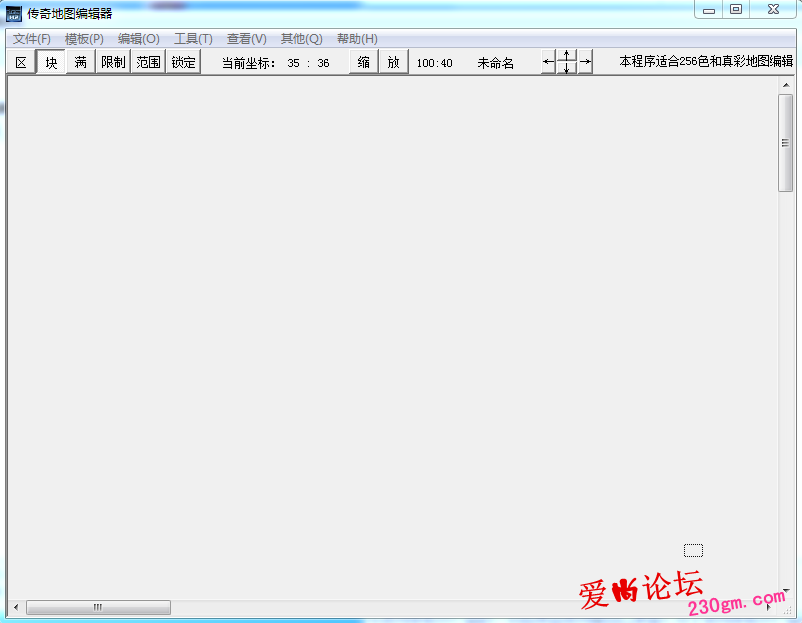Image resolution: width=802 pixels, height=623 pixels.
Task: Click the 限制 toolbar button
Action: pos(113,62)
